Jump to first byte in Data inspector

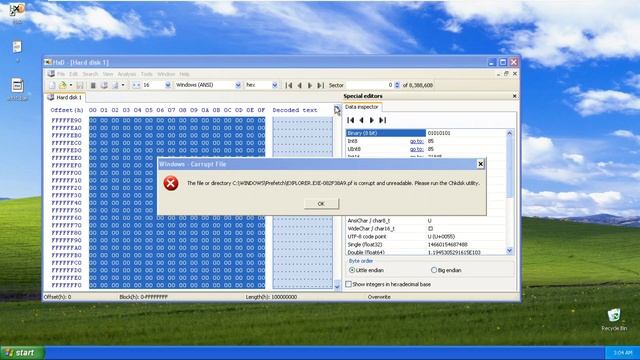pos(351,120)
